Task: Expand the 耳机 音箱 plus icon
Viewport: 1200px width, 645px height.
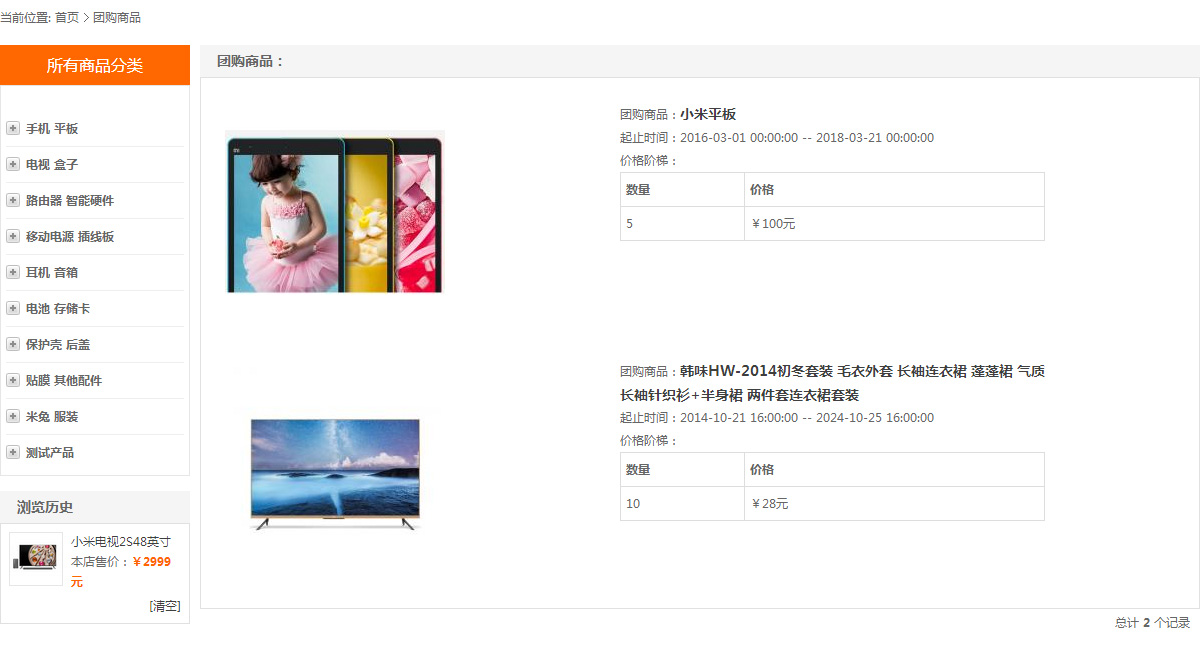Action: (x=13, y=272)
